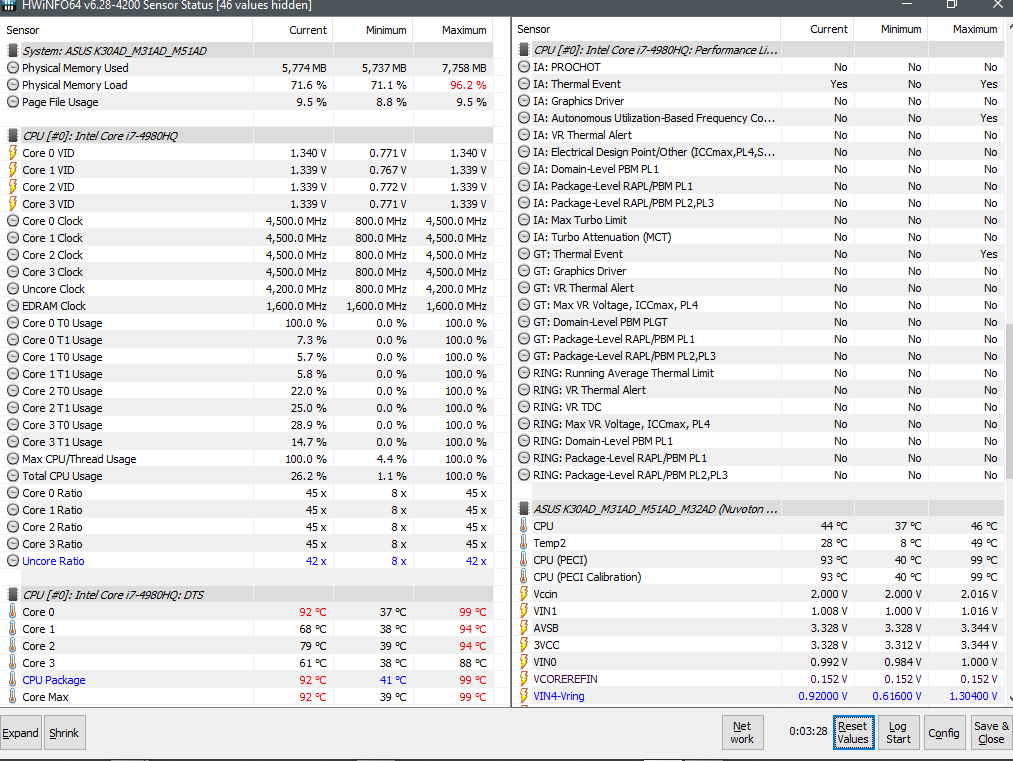This screenshot has width=1013, height=761.
Task: Select the CPU (PECI Calibration) row
Action: pos(758,577)
